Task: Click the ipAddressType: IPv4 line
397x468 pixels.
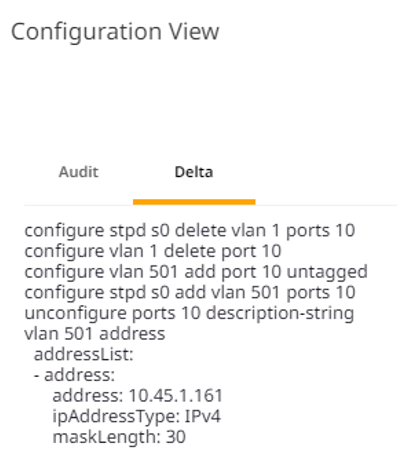Action: click(136, 416)
